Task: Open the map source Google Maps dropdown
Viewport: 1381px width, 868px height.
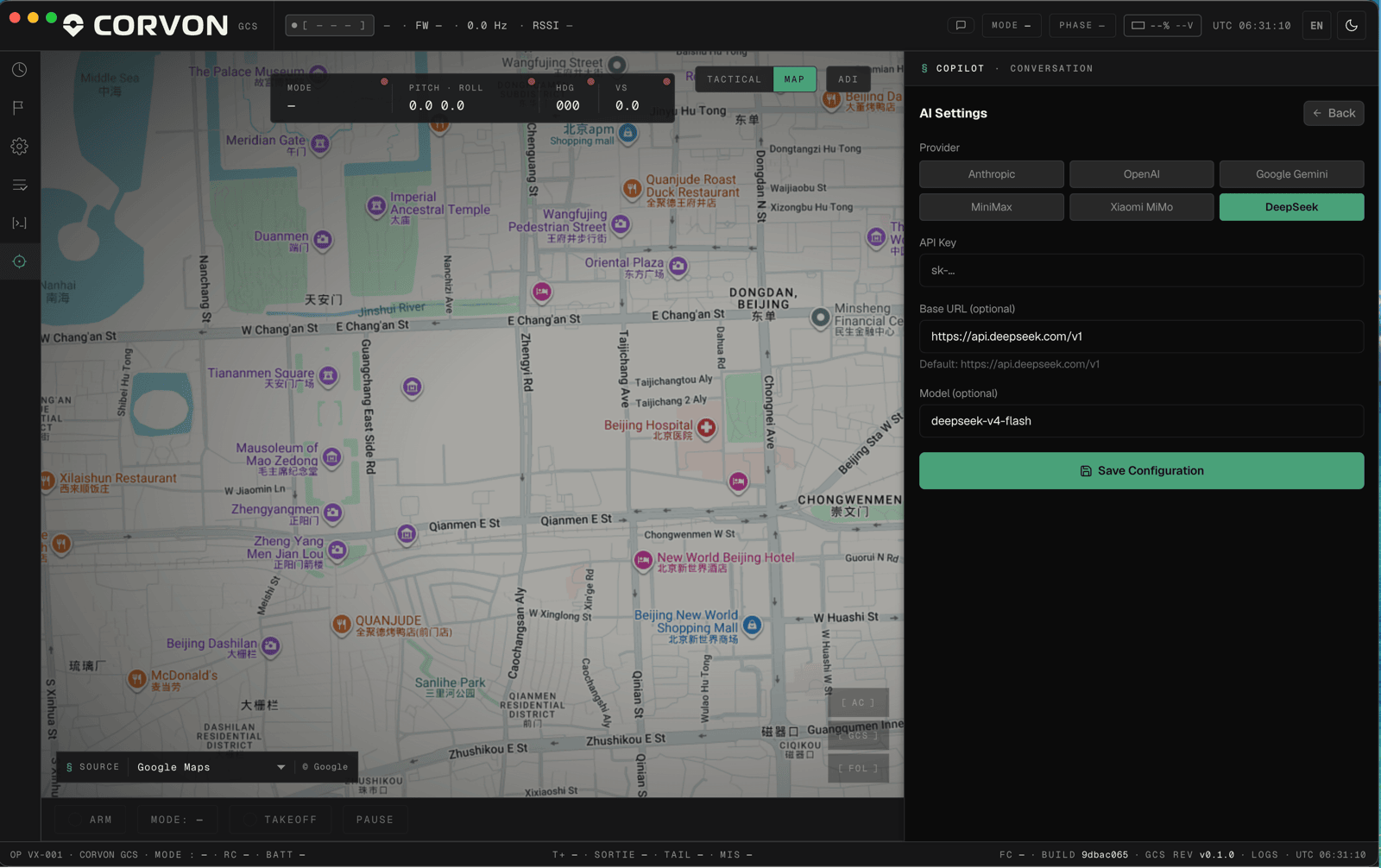Action: pos(211,767)
